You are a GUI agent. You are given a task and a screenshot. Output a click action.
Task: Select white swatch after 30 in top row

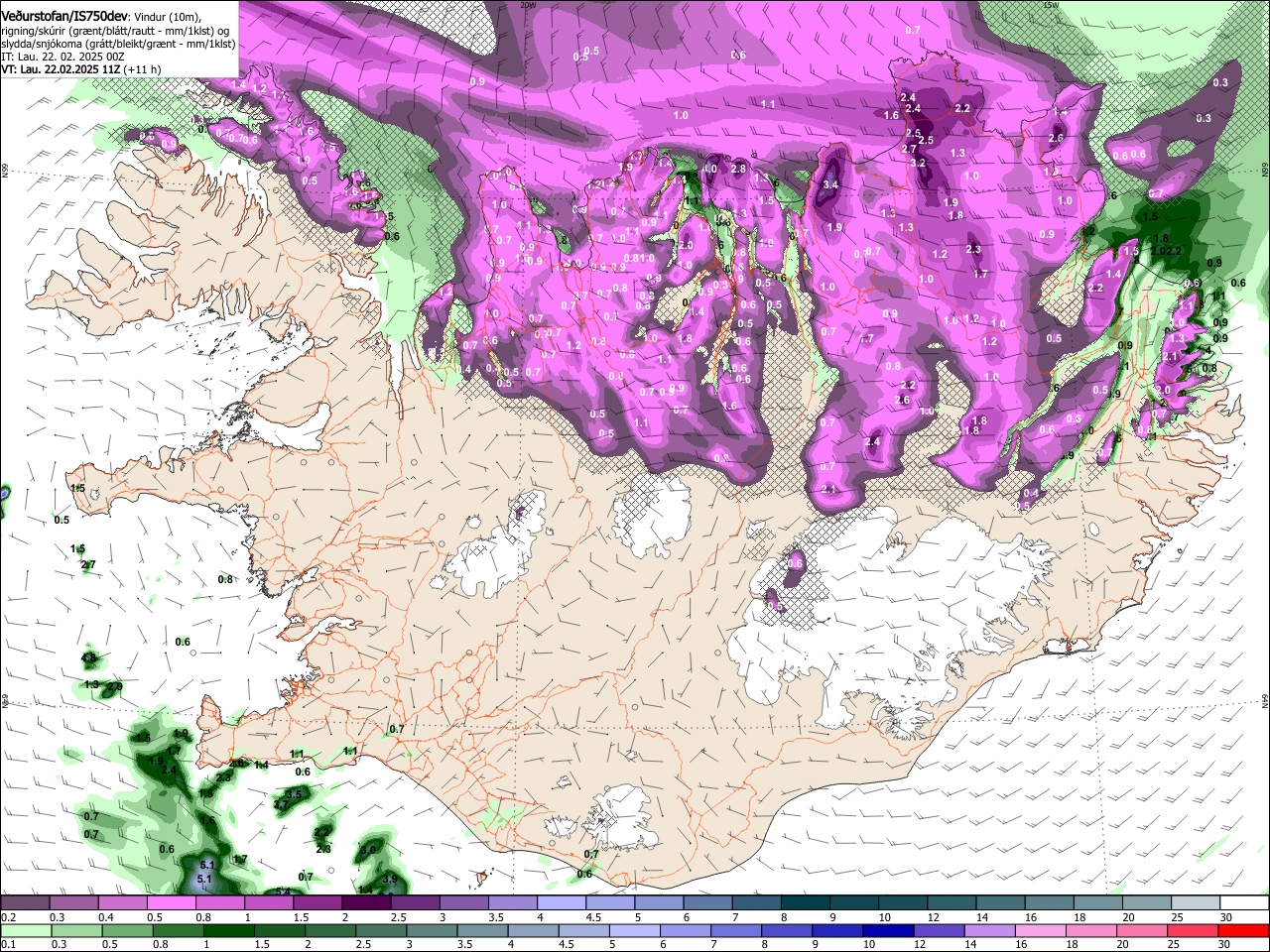1245,902
